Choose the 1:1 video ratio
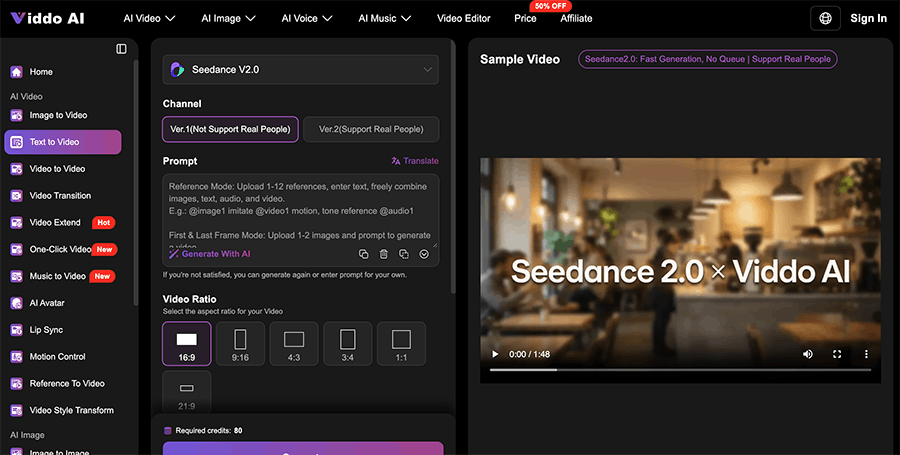This screenshot has height=455, width=900. click(x=401, y=343)
